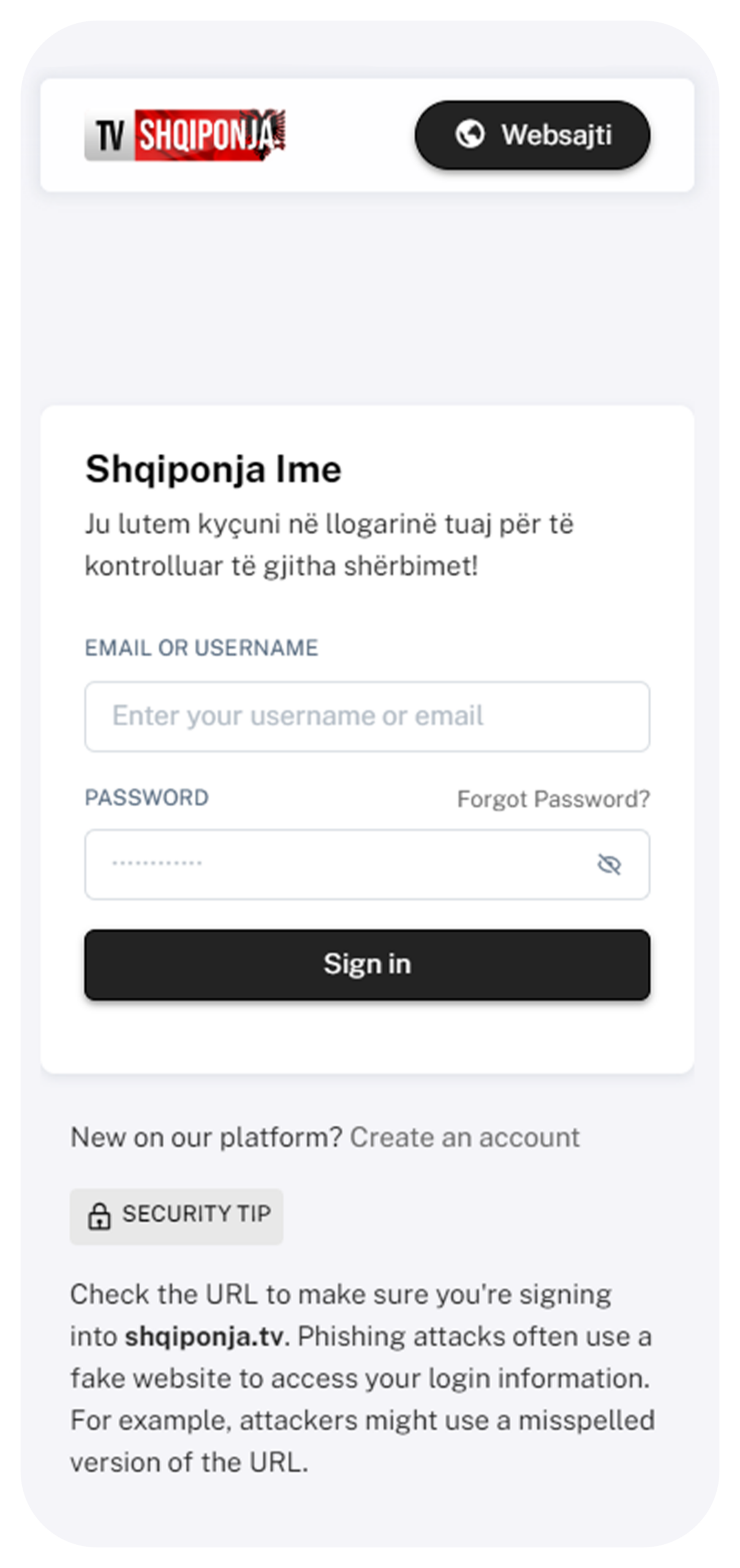The image size is (740, 1568).
Task: Click the bold shqiponja.tv text
Action: pyautogui.click(x=204, y=1336)
